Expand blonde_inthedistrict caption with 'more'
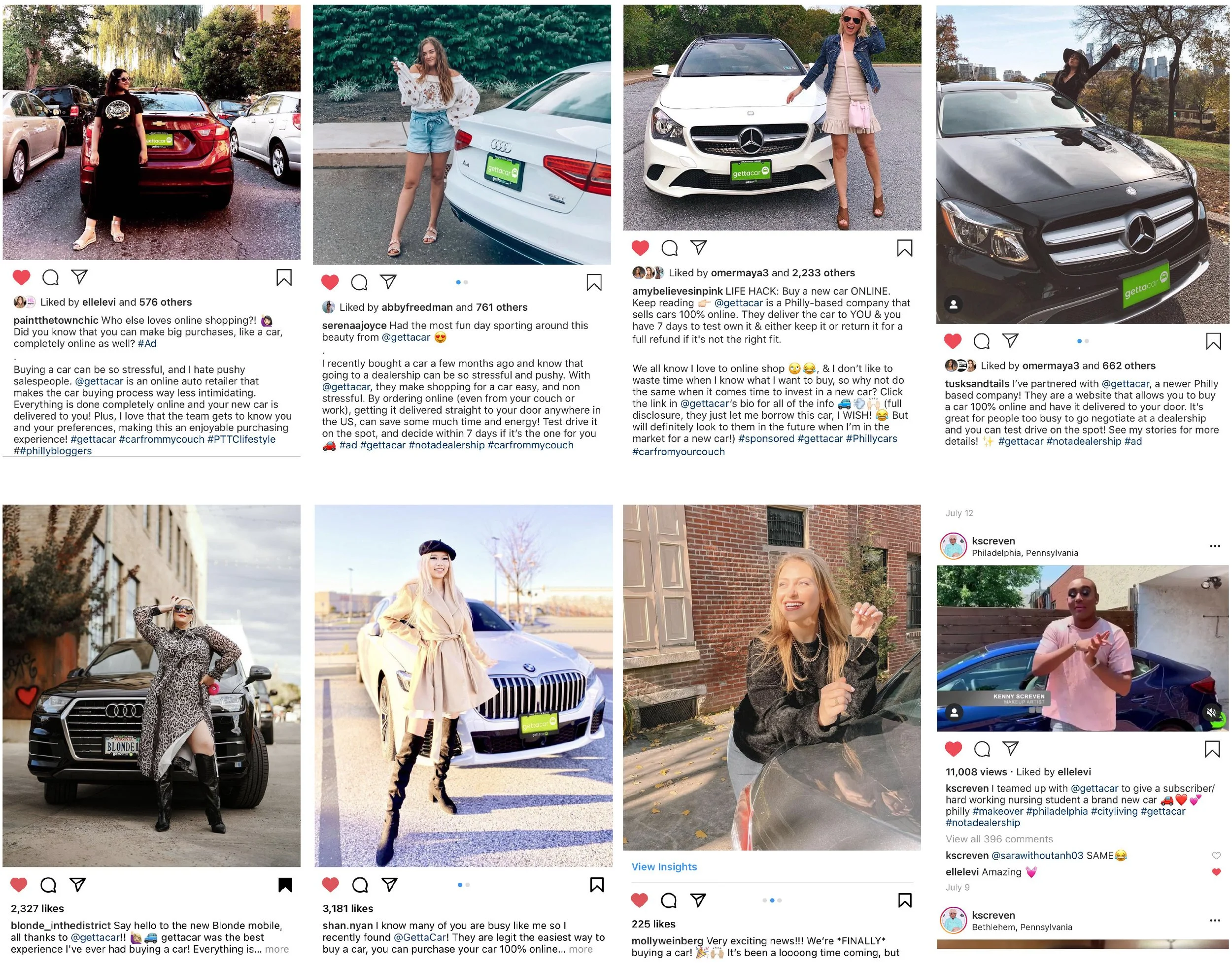Viewport: 1232px width, 966px height. coord(276,949)
